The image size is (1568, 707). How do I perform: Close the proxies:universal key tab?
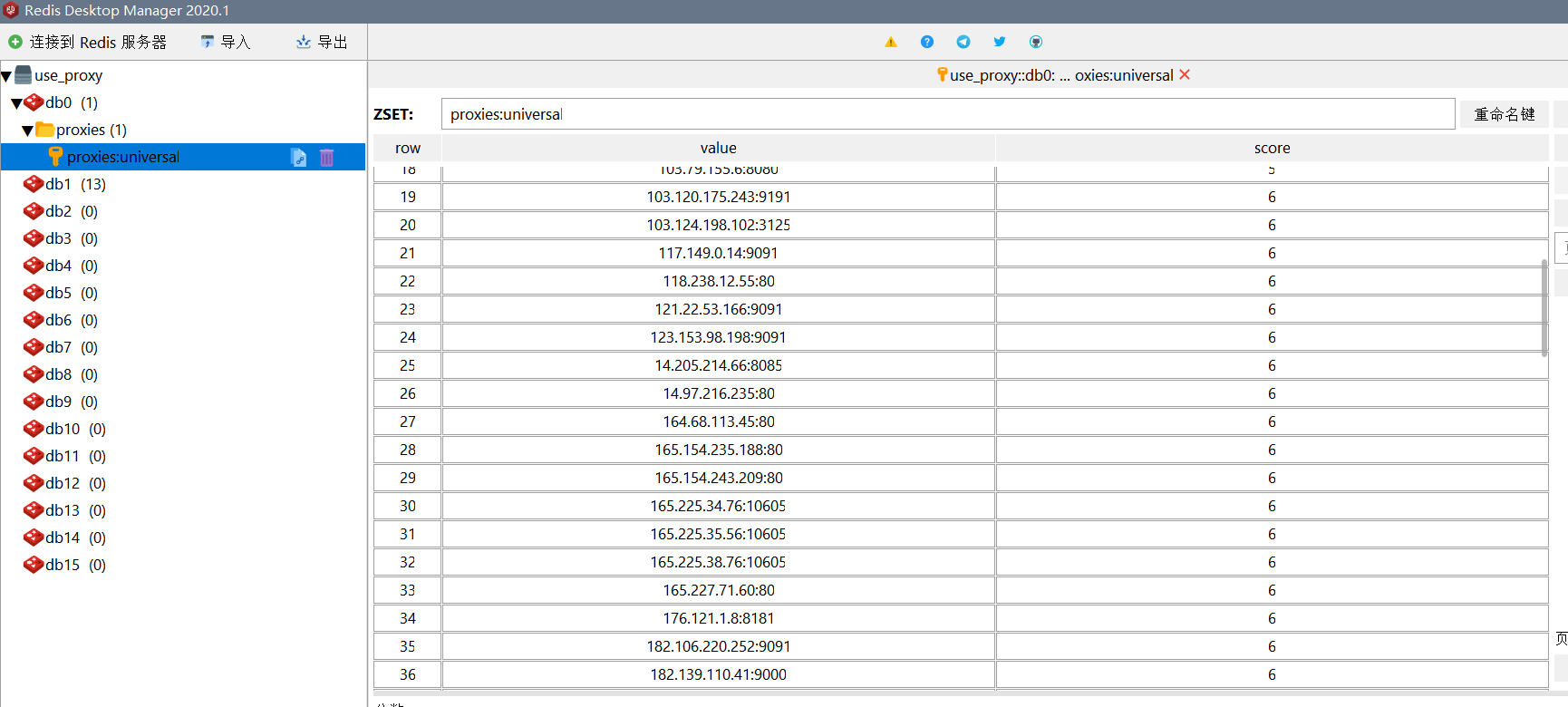pos(1185,75)
